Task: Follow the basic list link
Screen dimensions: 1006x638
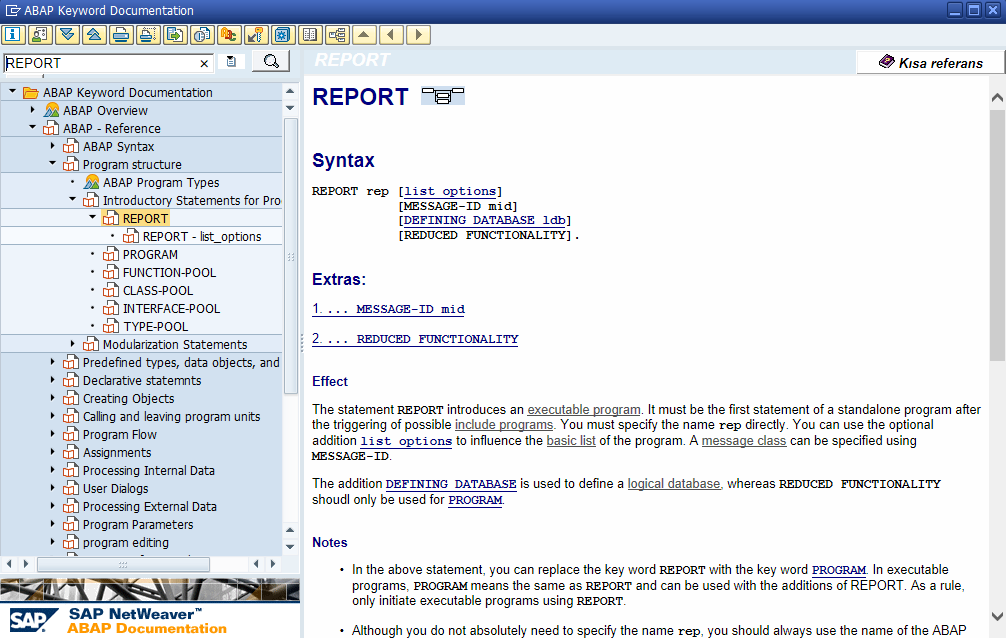Action: click(x=571, y=441)
